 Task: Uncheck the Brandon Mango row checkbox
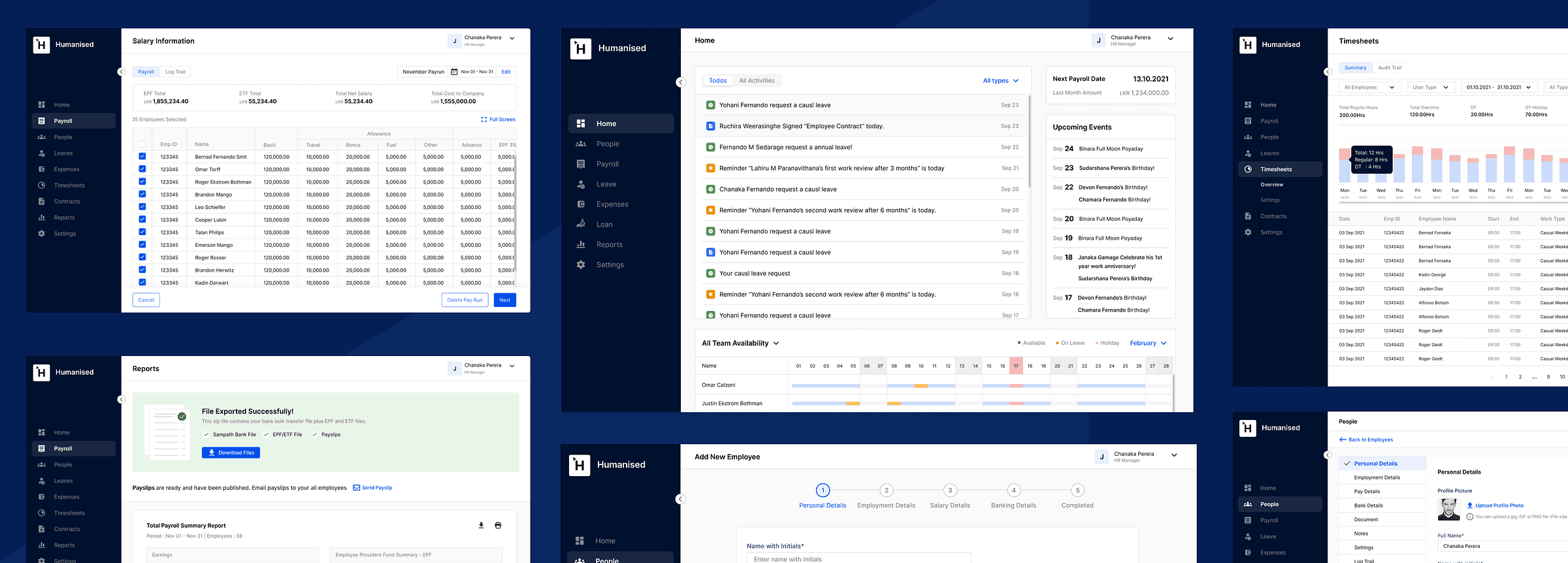[142, 194]
